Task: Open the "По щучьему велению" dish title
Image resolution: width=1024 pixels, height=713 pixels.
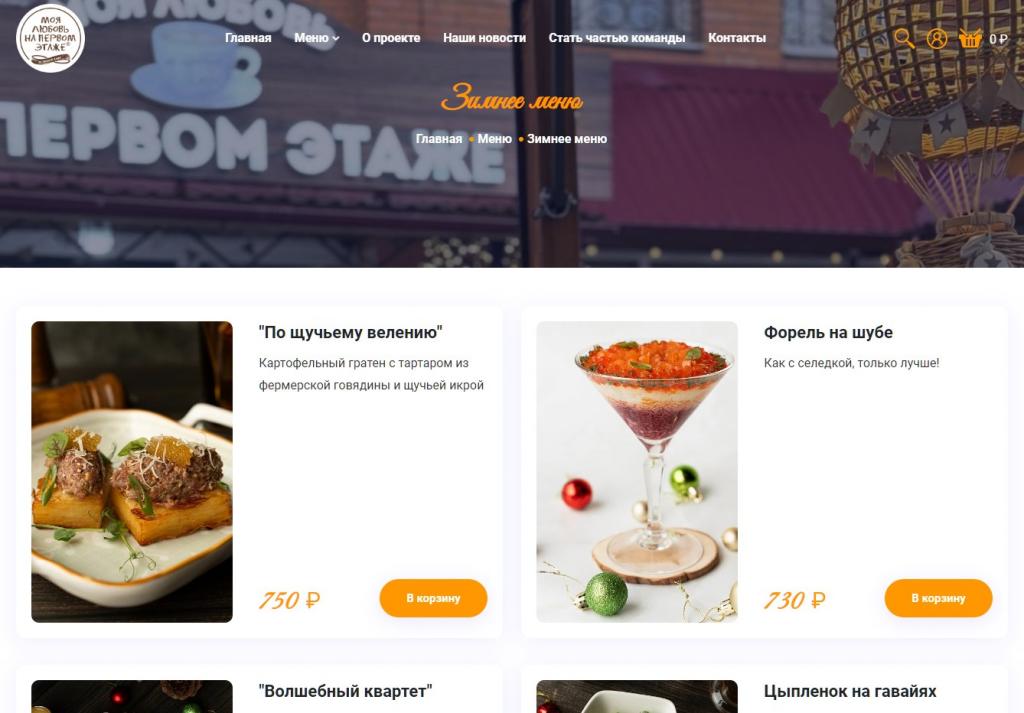Action: click(x=351, y=332)
